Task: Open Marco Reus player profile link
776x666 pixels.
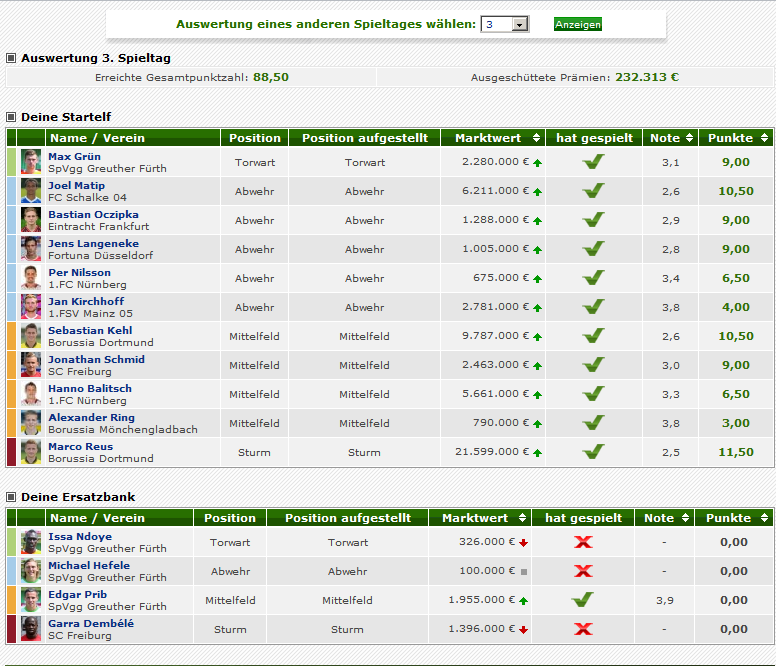Action: [78, 446]
